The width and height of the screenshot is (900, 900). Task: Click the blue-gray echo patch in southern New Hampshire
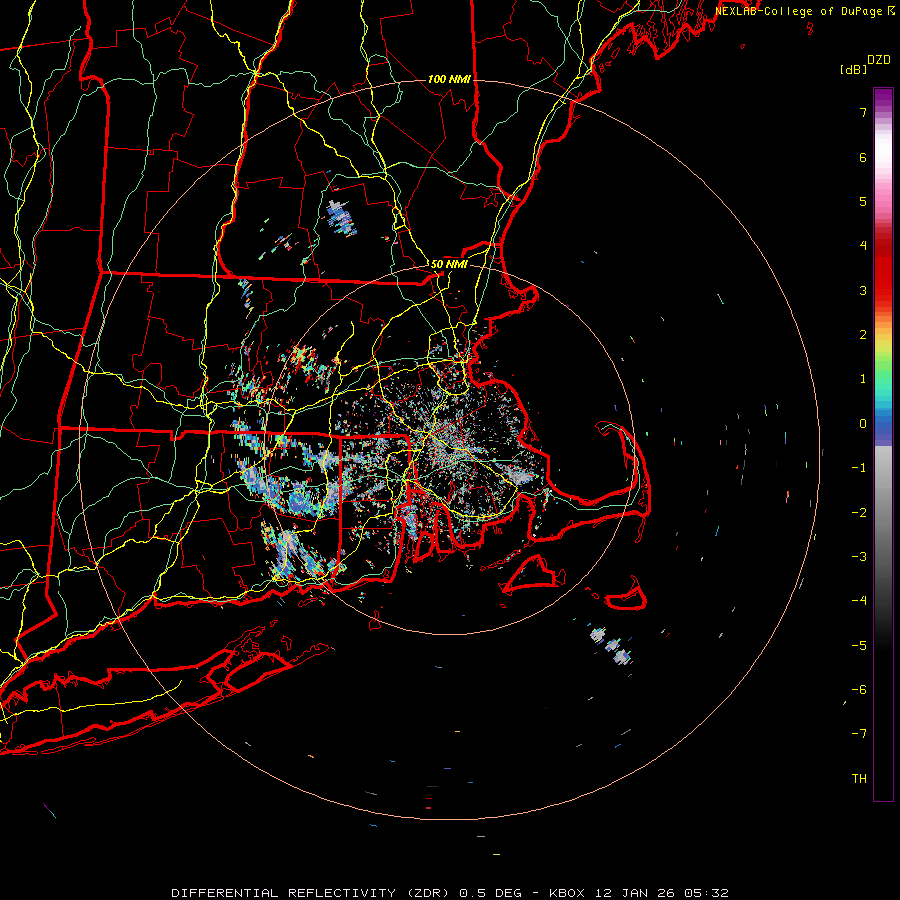click(341, 218)
